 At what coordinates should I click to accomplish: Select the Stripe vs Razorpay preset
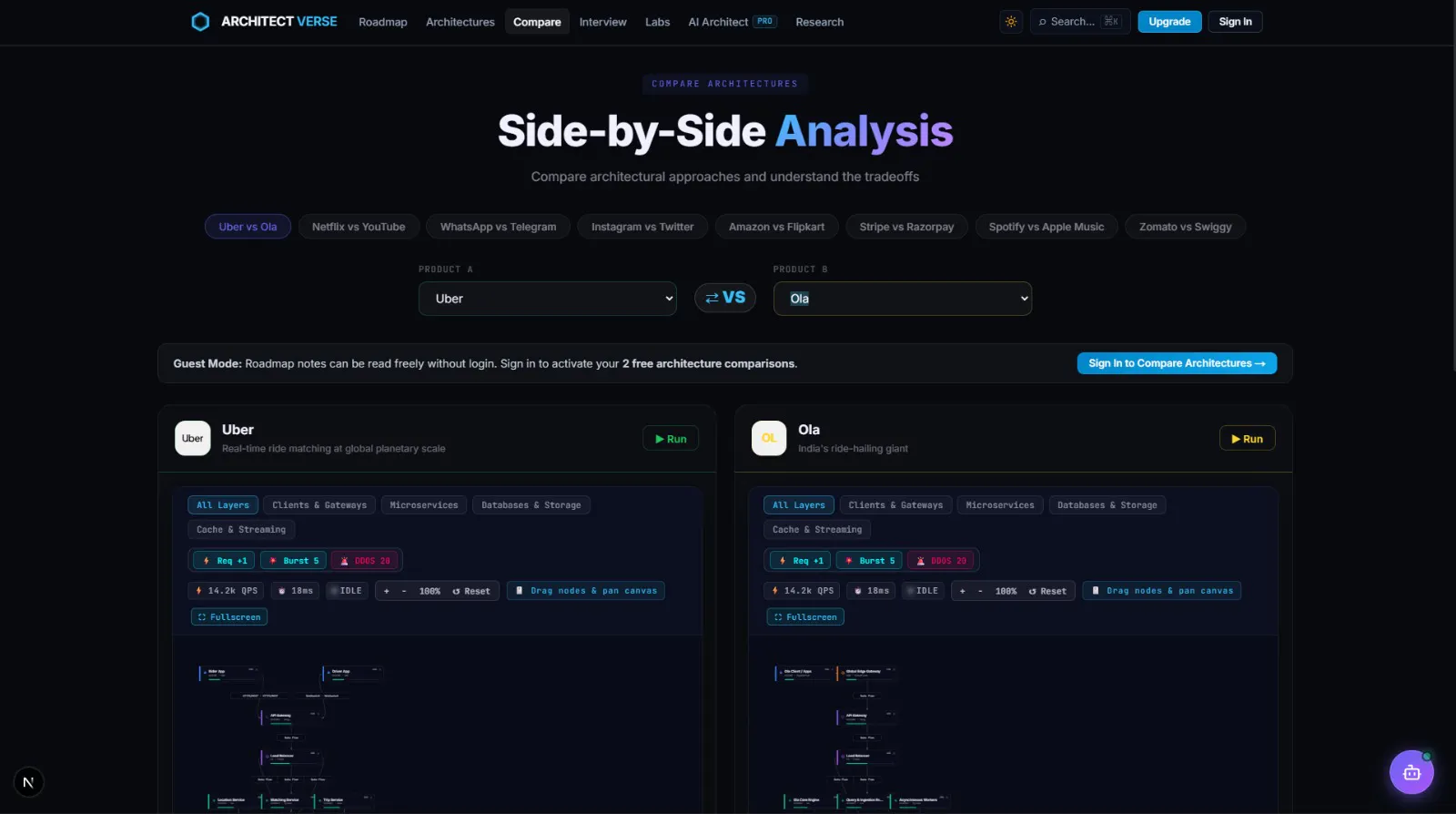click(x=906, y=227)
